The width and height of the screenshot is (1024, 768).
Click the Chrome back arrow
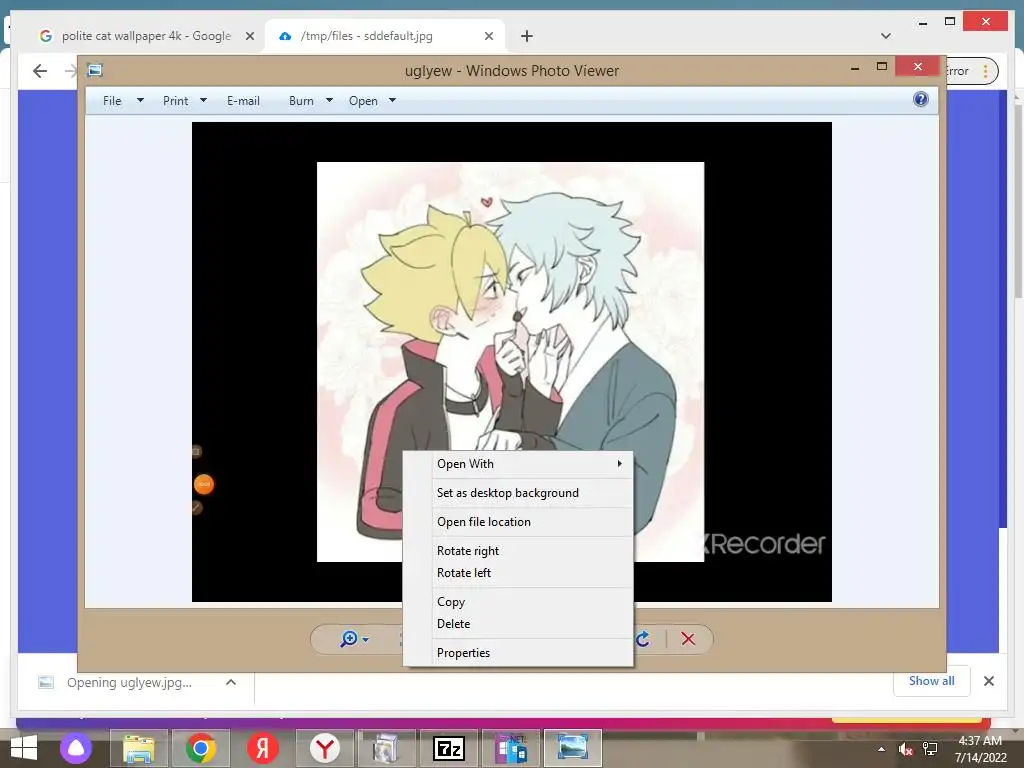(40, 71)
